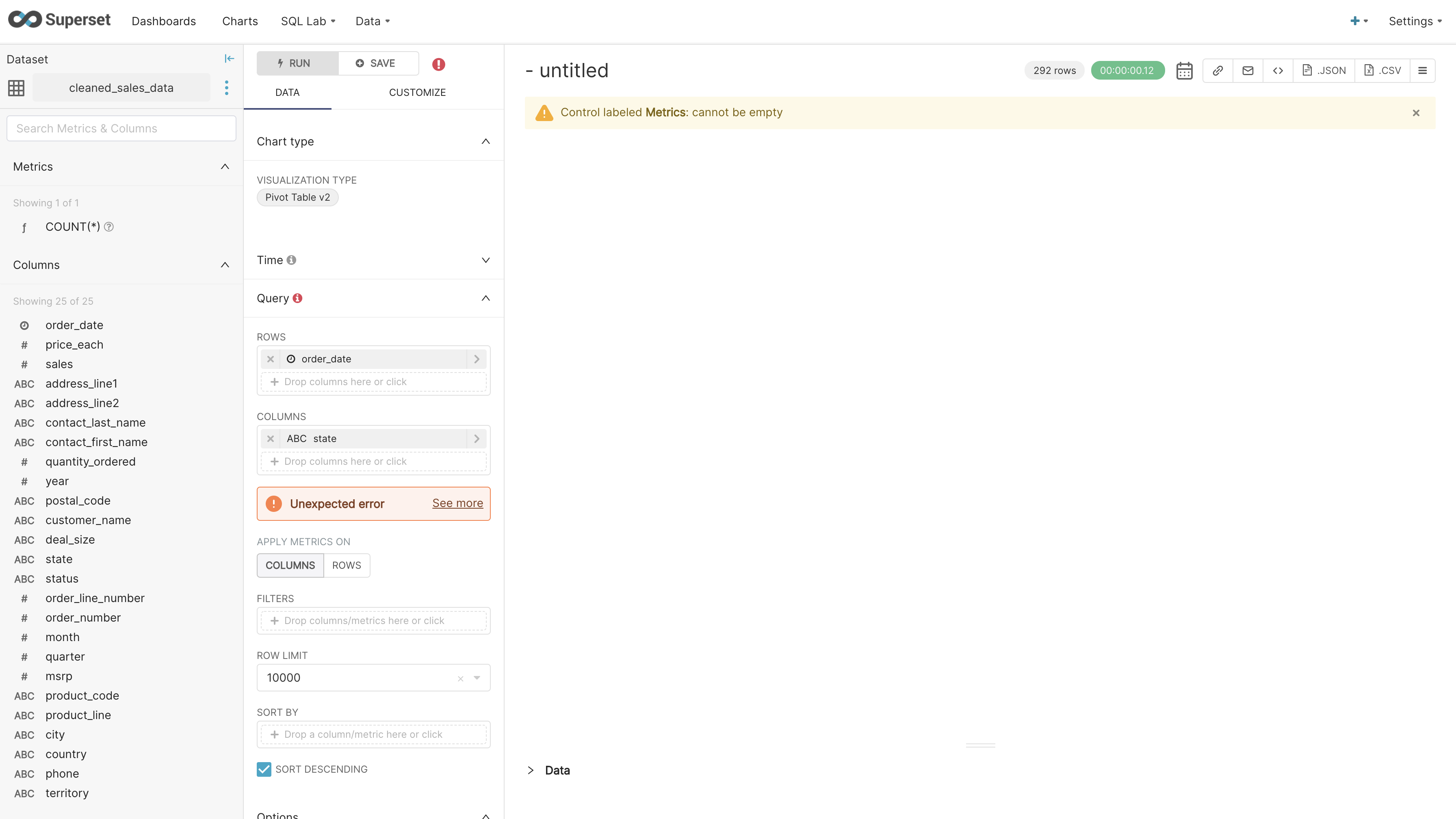Copy the permalink using the link icon
The image size is (1456, 819).
1218,70
